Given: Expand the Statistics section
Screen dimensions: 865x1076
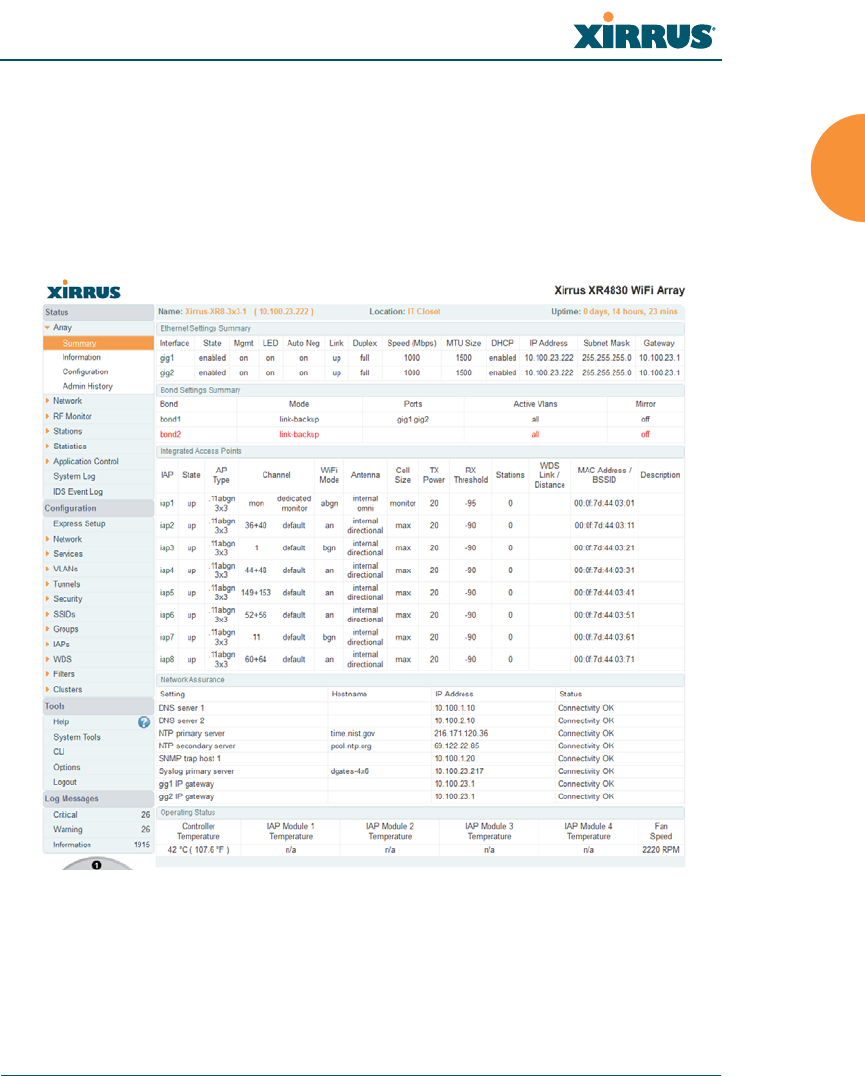Looking at the screenshot, I should tap(47, 446).
